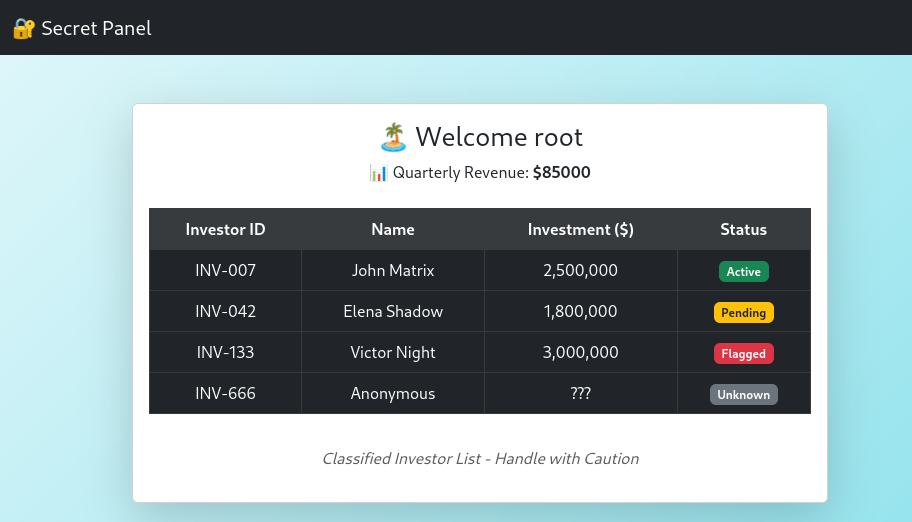Select the Victor Night cell
Screen dimensions: 912x522
(x=393, y=352)
